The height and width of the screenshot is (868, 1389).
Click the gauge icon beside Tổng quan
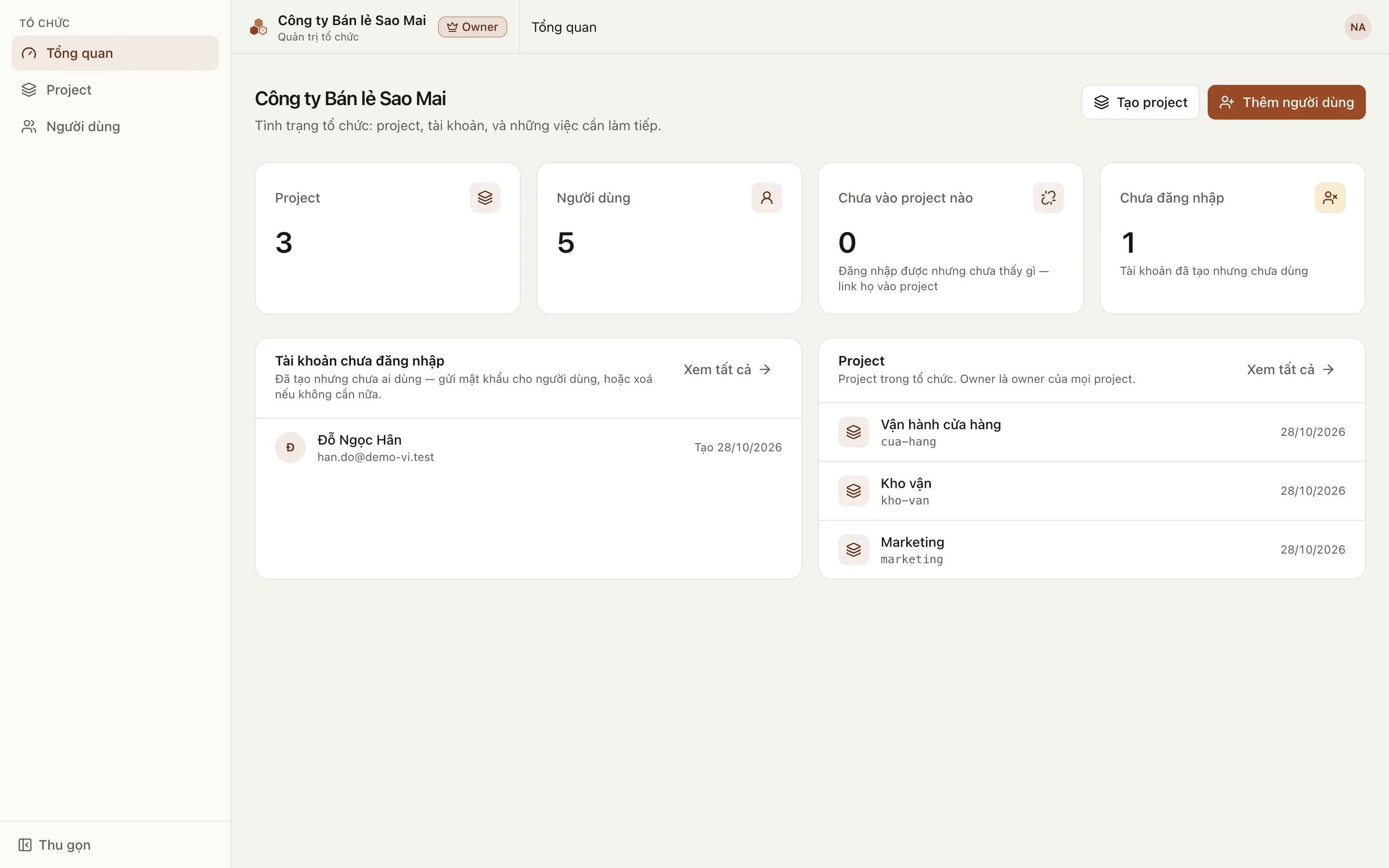[29, 54]
